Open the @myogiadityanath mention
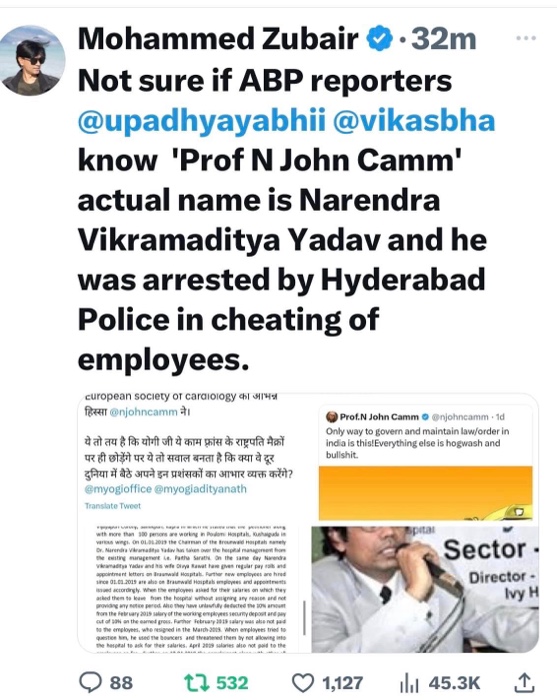This screenshot has height=700, width=557. coord(200,489)
